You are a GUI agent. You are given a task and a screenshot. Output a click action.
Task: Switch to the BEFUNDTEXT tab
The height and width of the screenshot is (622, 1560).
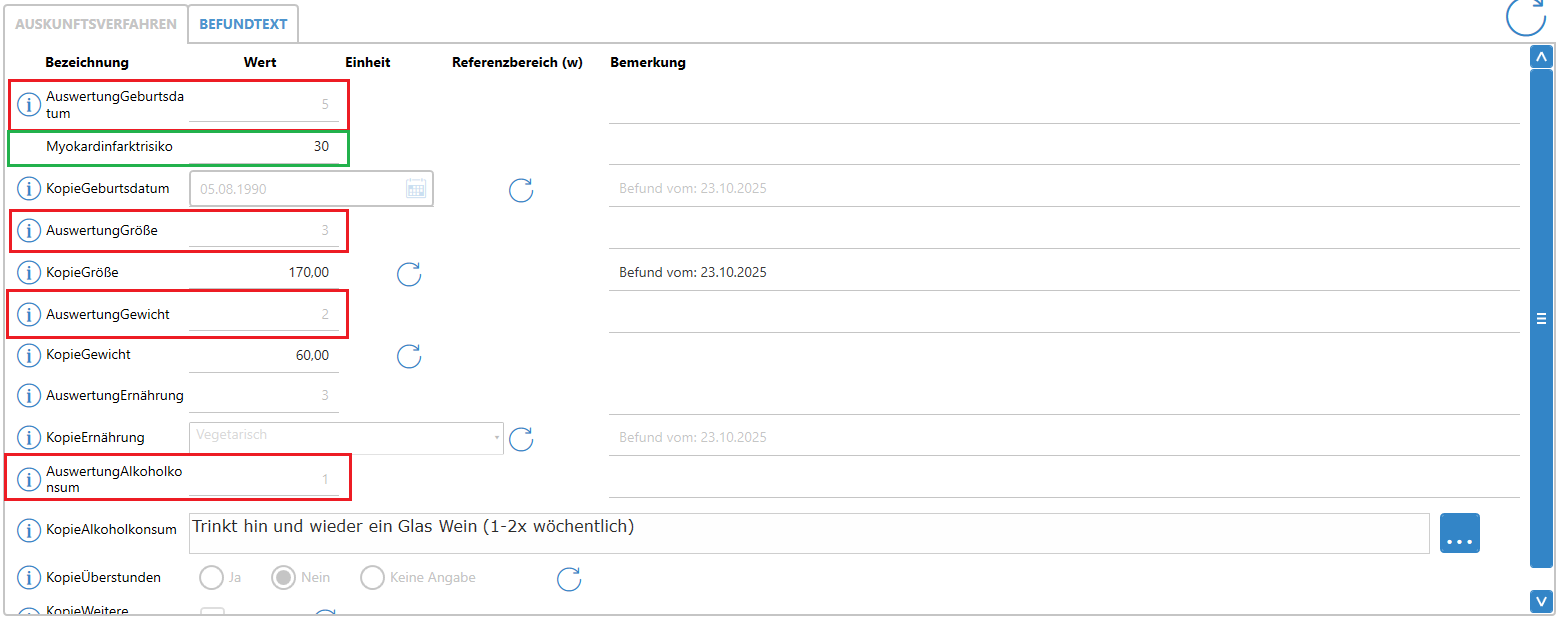(x=243, y=24)
